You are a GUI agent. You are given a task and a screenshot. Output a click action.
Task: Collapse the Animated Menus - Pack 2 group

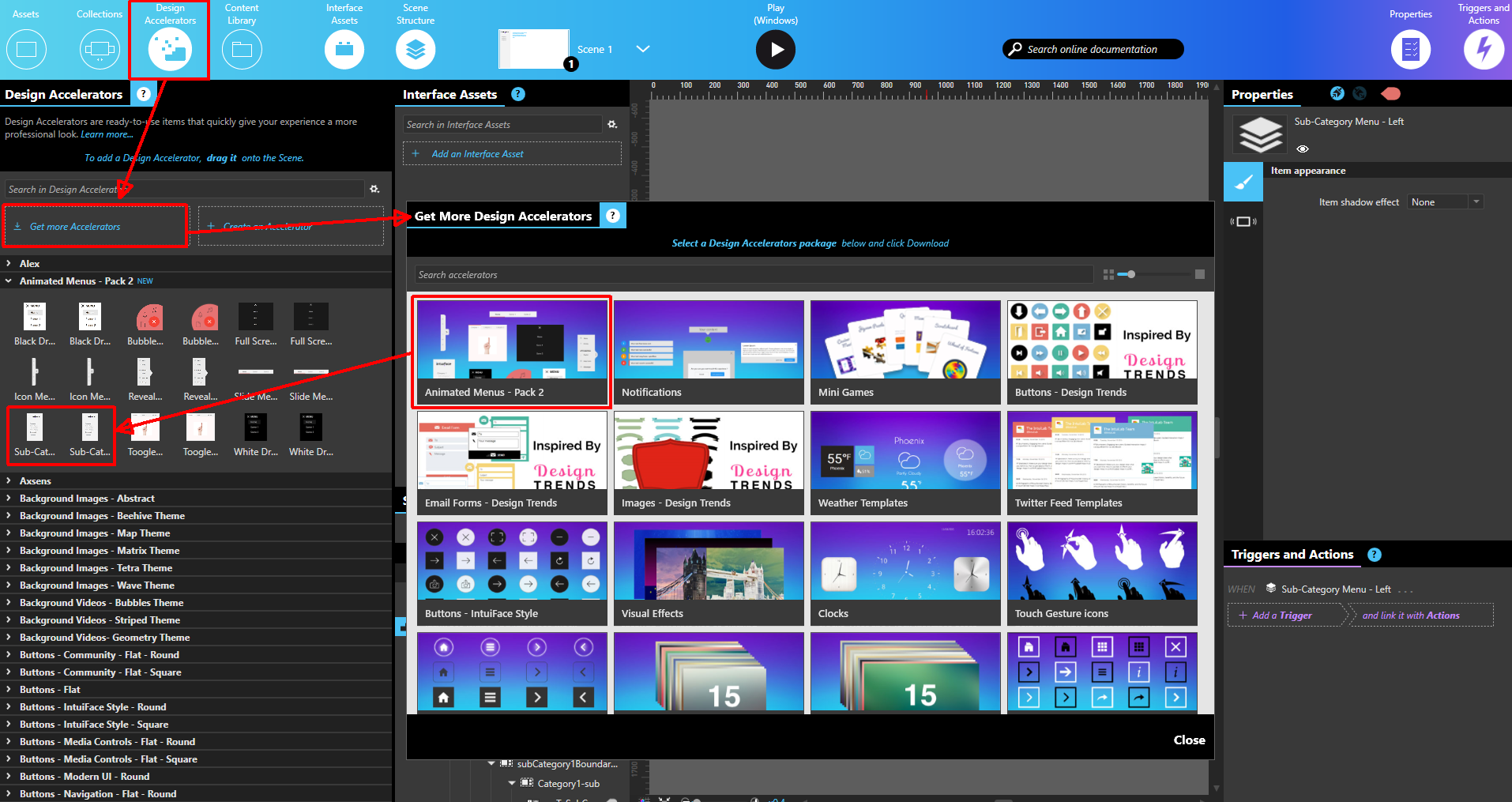pos(9,281)
